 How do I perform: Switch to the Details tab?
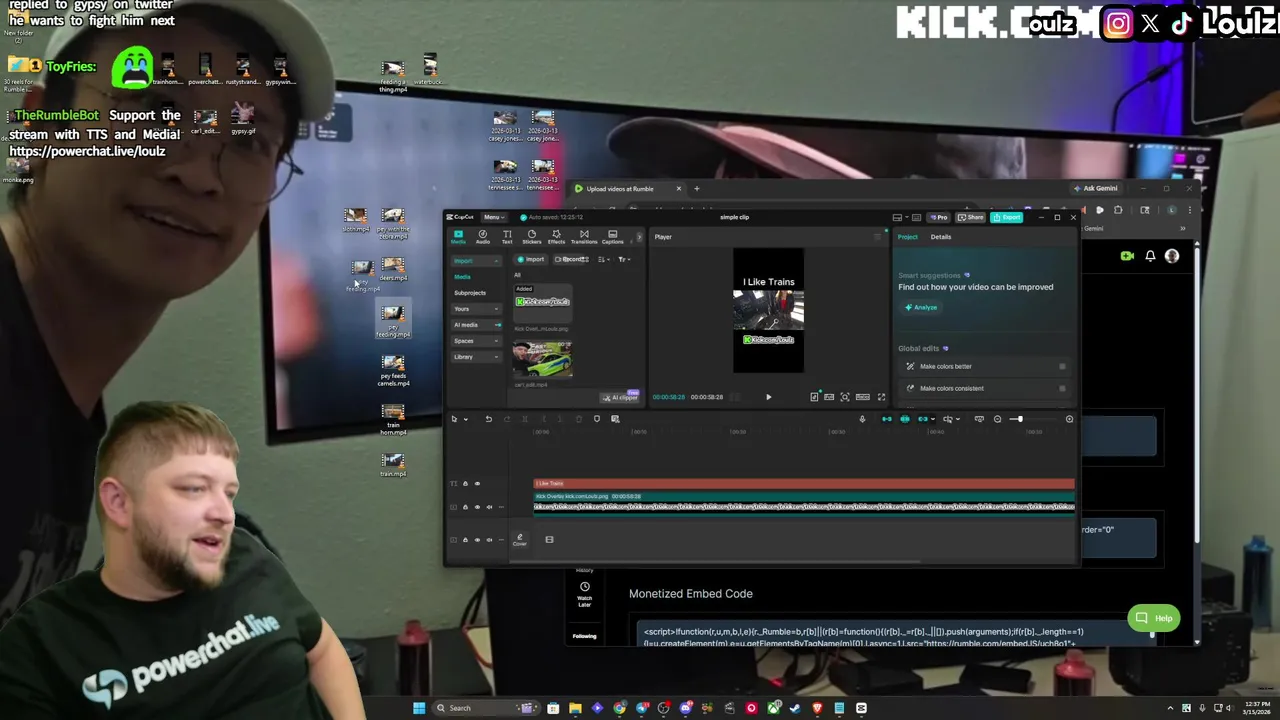click(941, 237)
